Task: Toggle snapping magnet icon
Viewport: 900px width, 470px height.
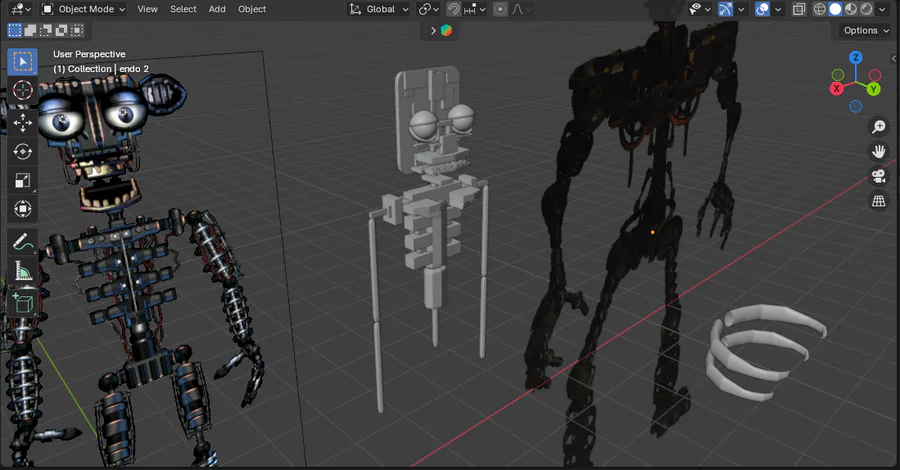Action: (x=453, y=9)
